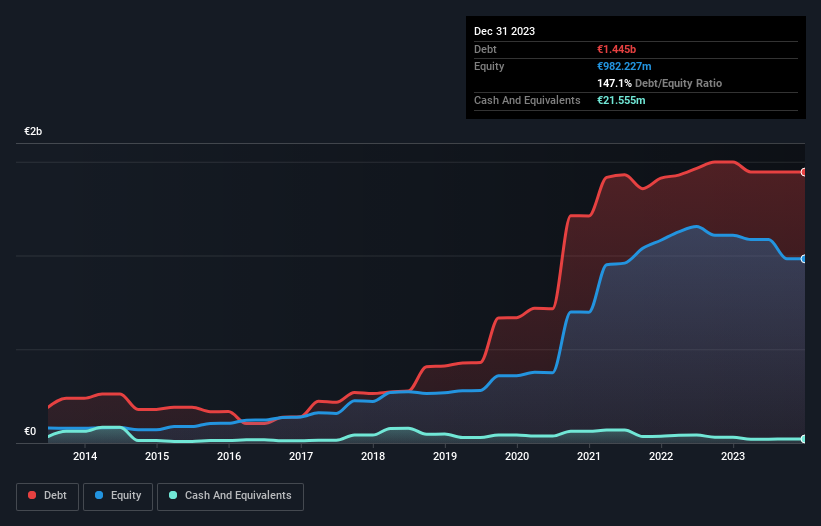Image resolution: width=821 pixels, height=526 pixels.
Task: Click the Equity row label in tooltip
Action: pyautogui.click(x=489, y=66)
